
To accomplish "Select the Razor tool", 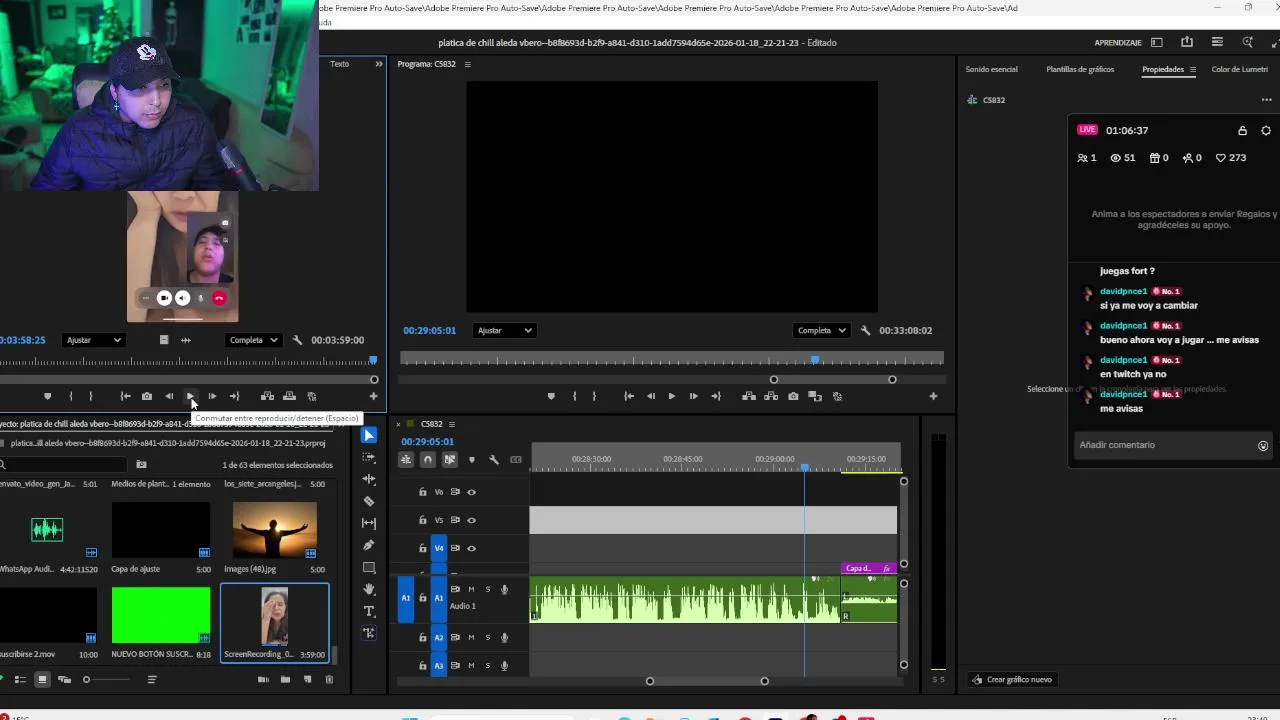I will pyautogui.click(x=369, y=501).
